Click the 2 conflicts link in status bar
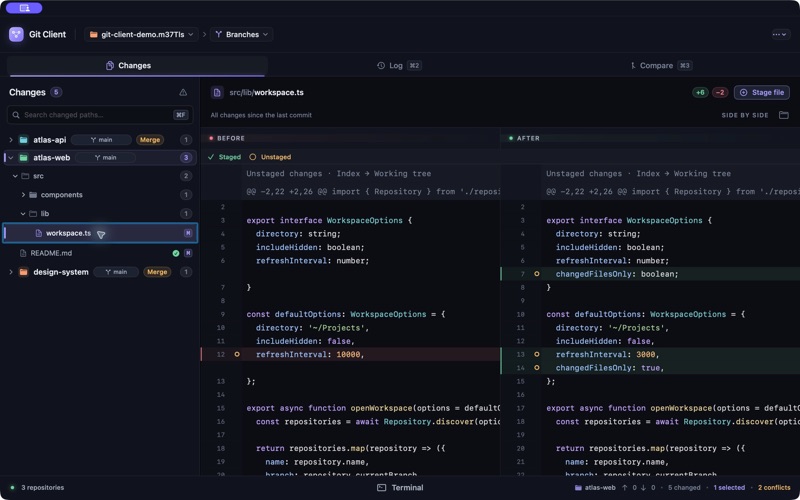The image size is (800, 500). point(774,488)
